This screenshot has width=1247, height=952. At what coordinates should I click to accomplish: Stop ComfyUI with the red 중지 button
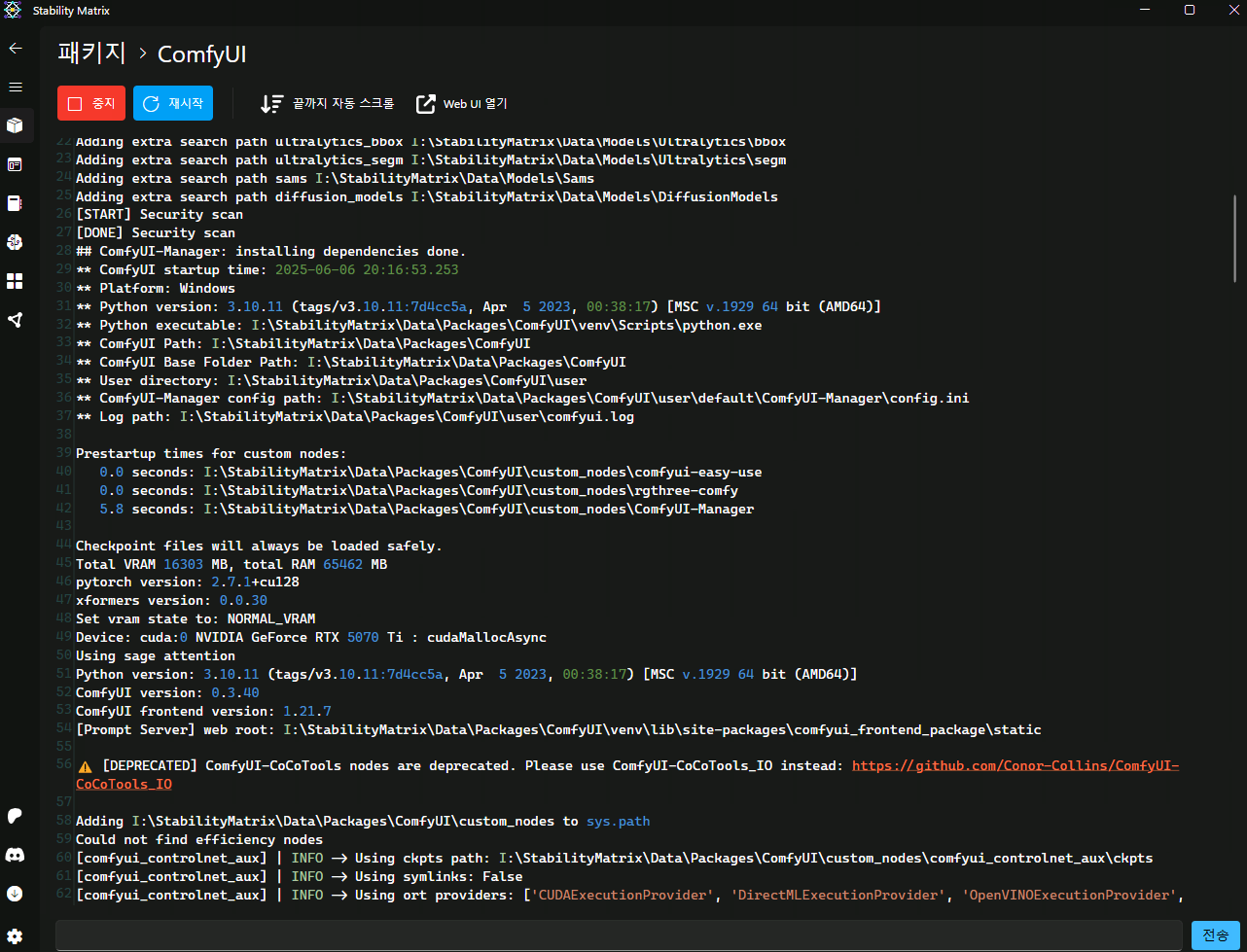[91, 103]
